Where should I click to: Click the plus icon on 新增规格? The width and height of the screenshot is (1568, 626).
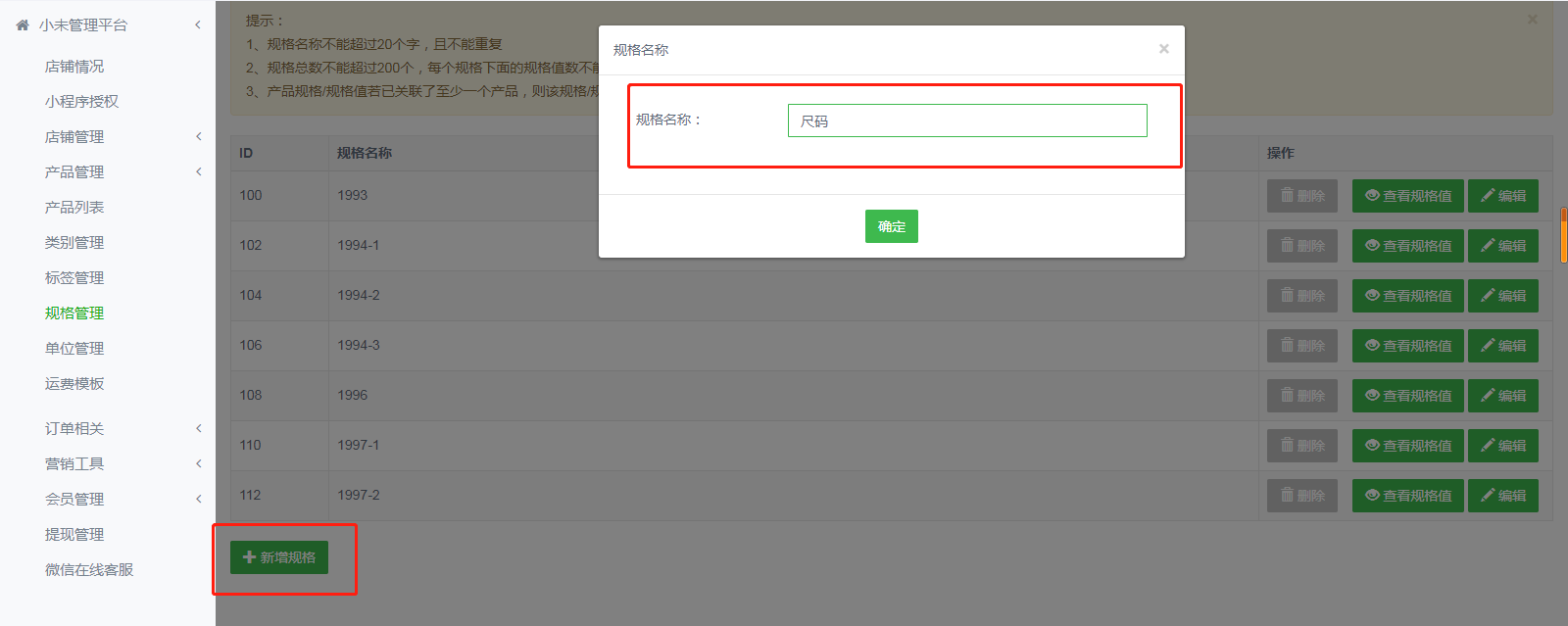pos(249,557)
